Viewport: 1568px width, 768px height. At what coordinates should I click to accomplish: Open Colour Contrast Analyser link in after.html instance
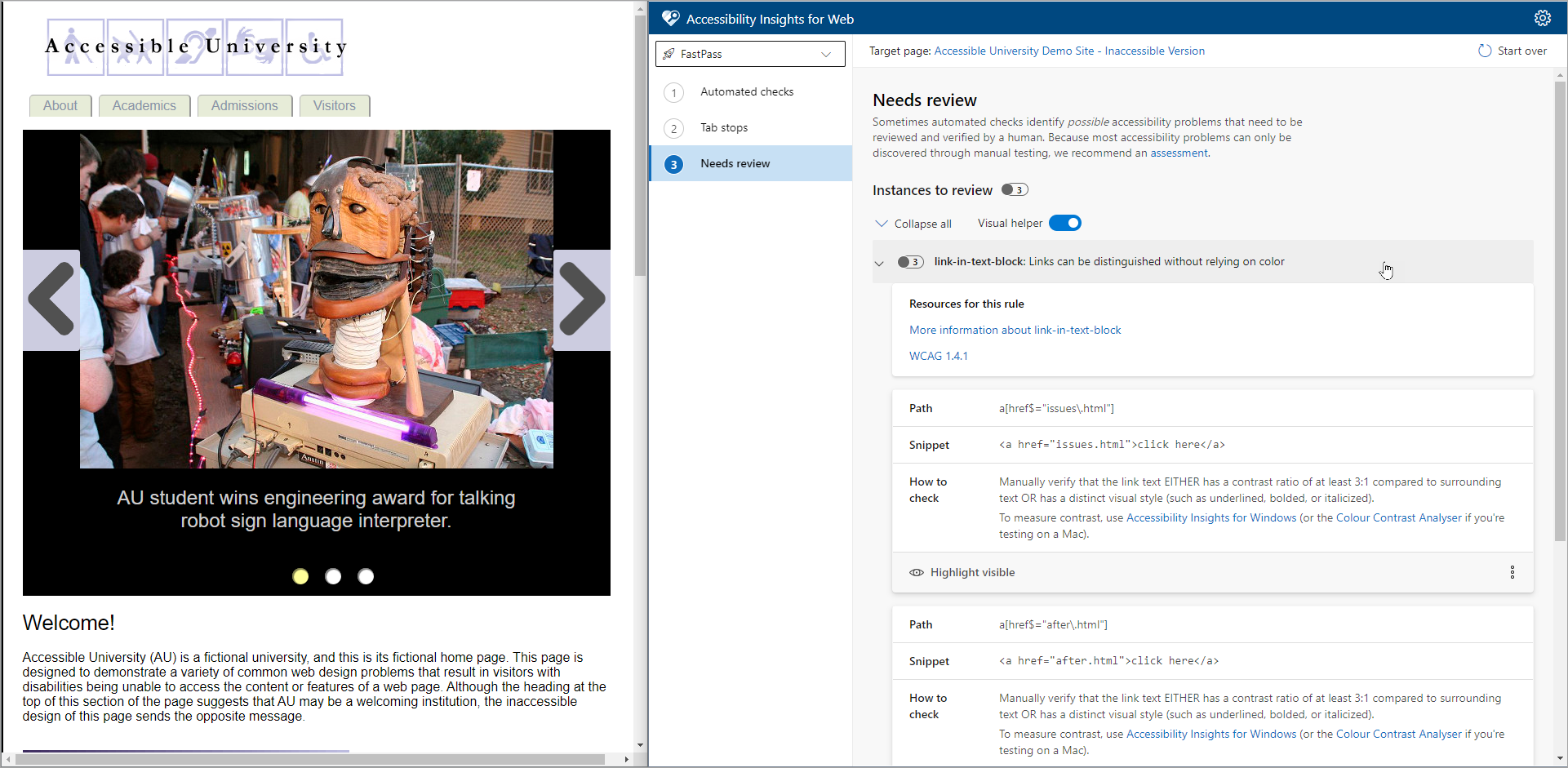1398,734
